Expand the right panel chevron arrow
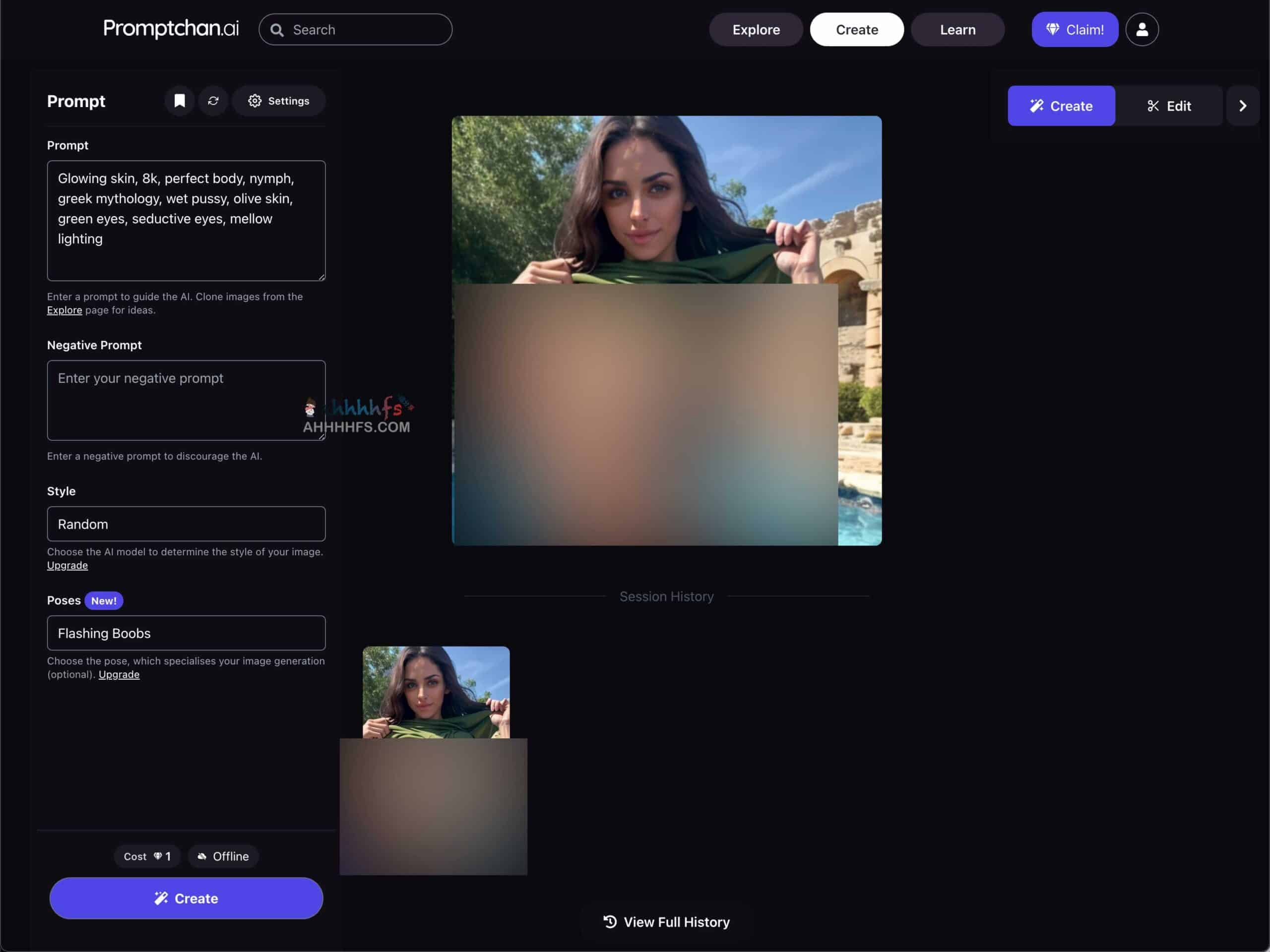Screen dimensions: 1270x952 [x=1242, y=106]
